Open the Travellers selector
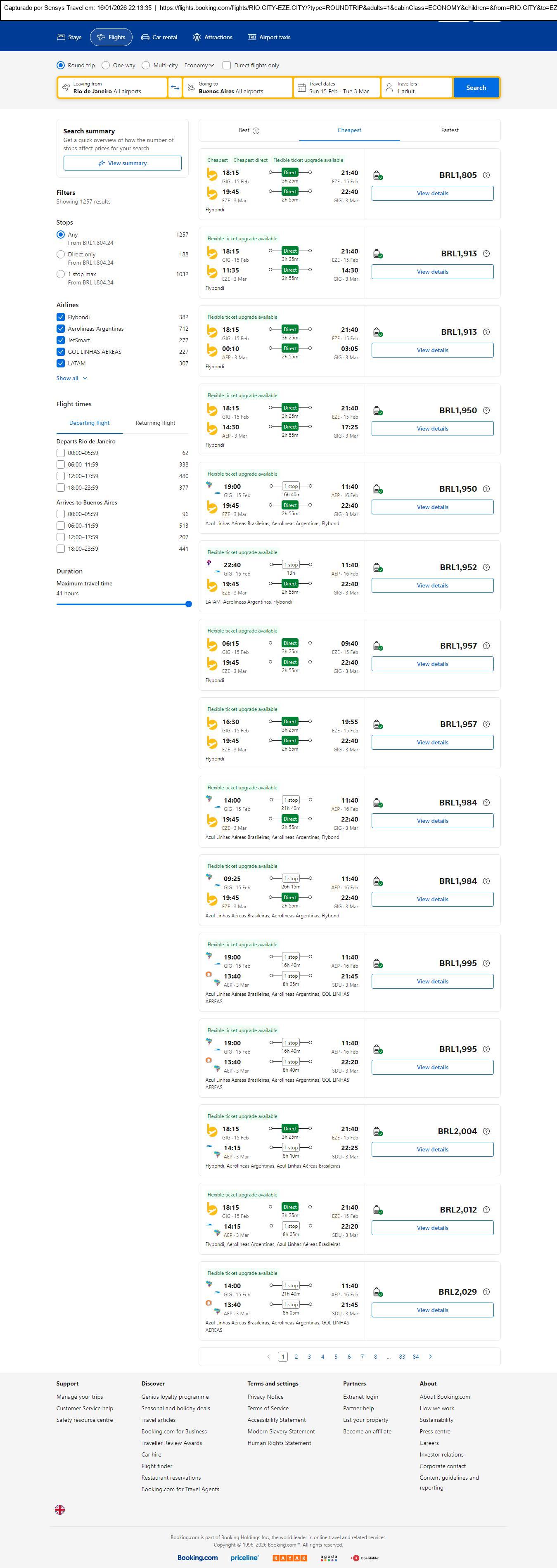557x1568 pixels. pos(416,88)
